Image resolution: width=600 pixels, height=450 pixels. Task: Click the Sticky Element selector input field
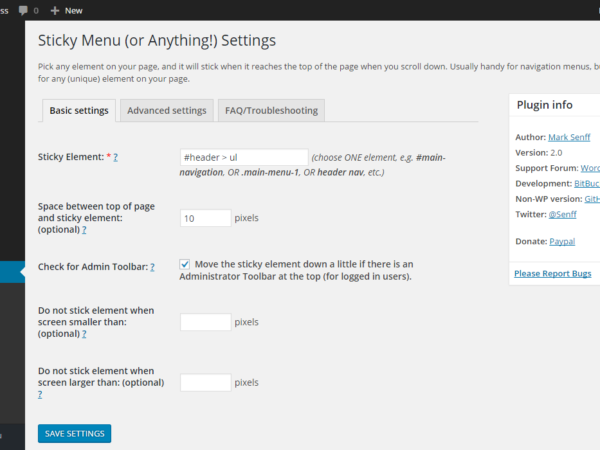coord(244,157)
